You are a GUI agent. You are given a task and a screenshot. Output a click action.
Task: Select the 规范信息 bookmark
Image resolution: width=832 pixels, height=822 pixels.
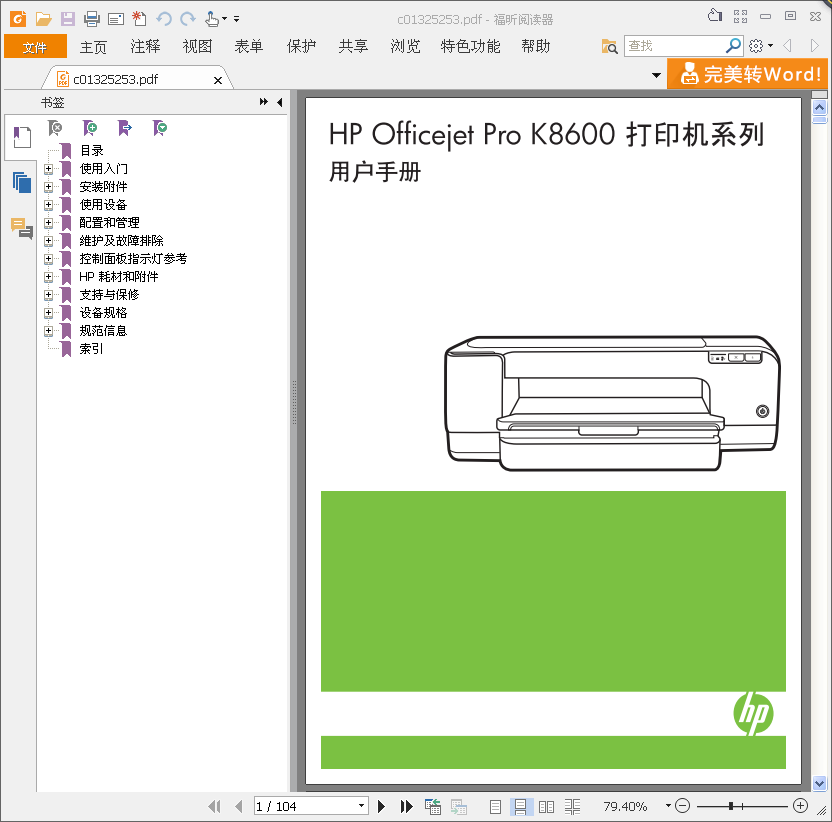(x=103, y=331)
